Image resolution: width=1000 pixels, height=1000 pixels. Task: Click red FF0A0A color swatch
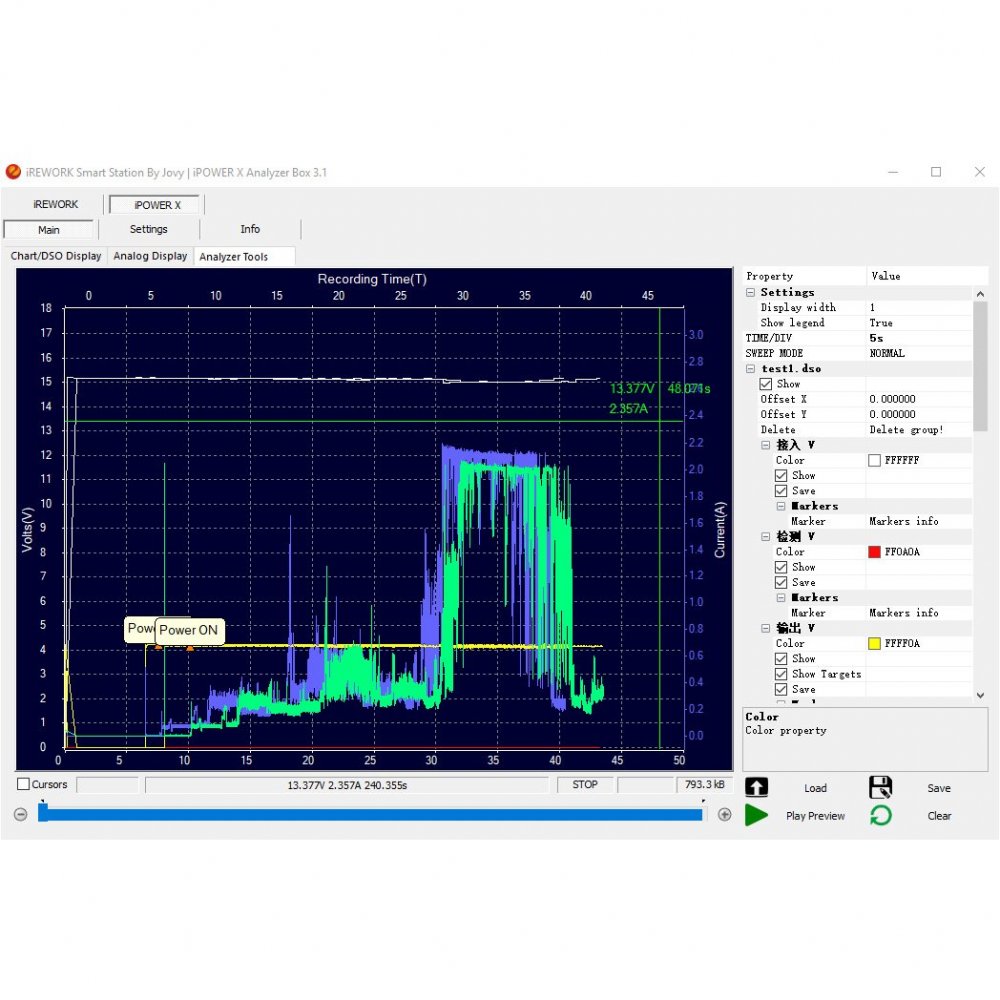(874, 552)
